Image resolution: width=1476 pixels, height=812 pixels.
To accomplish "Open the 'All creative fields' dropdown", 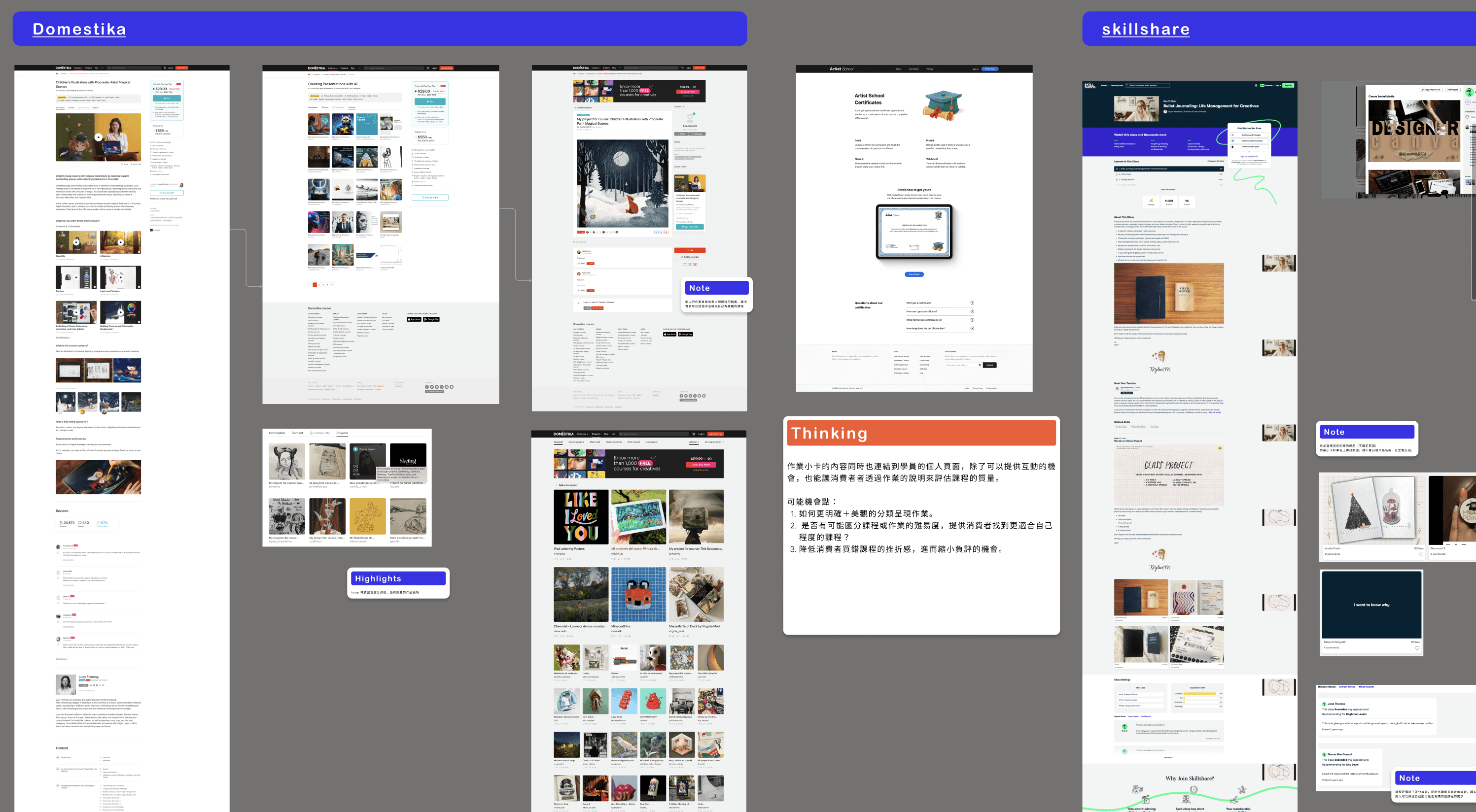I will [x=713, y=442].
